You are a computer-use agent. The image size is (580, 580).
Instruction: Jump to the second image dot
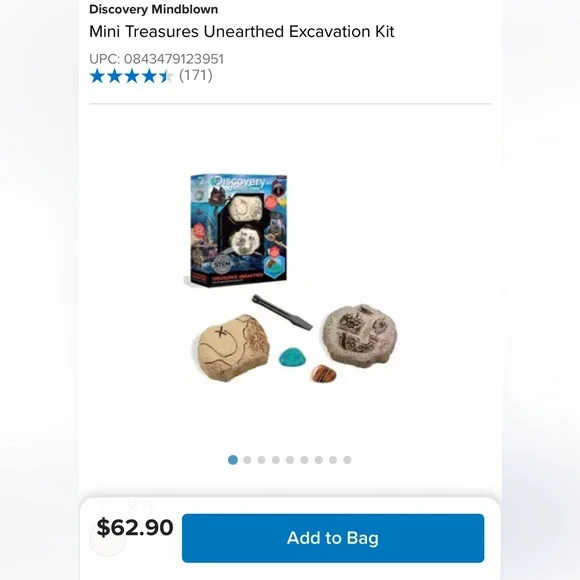click(247, 460)
